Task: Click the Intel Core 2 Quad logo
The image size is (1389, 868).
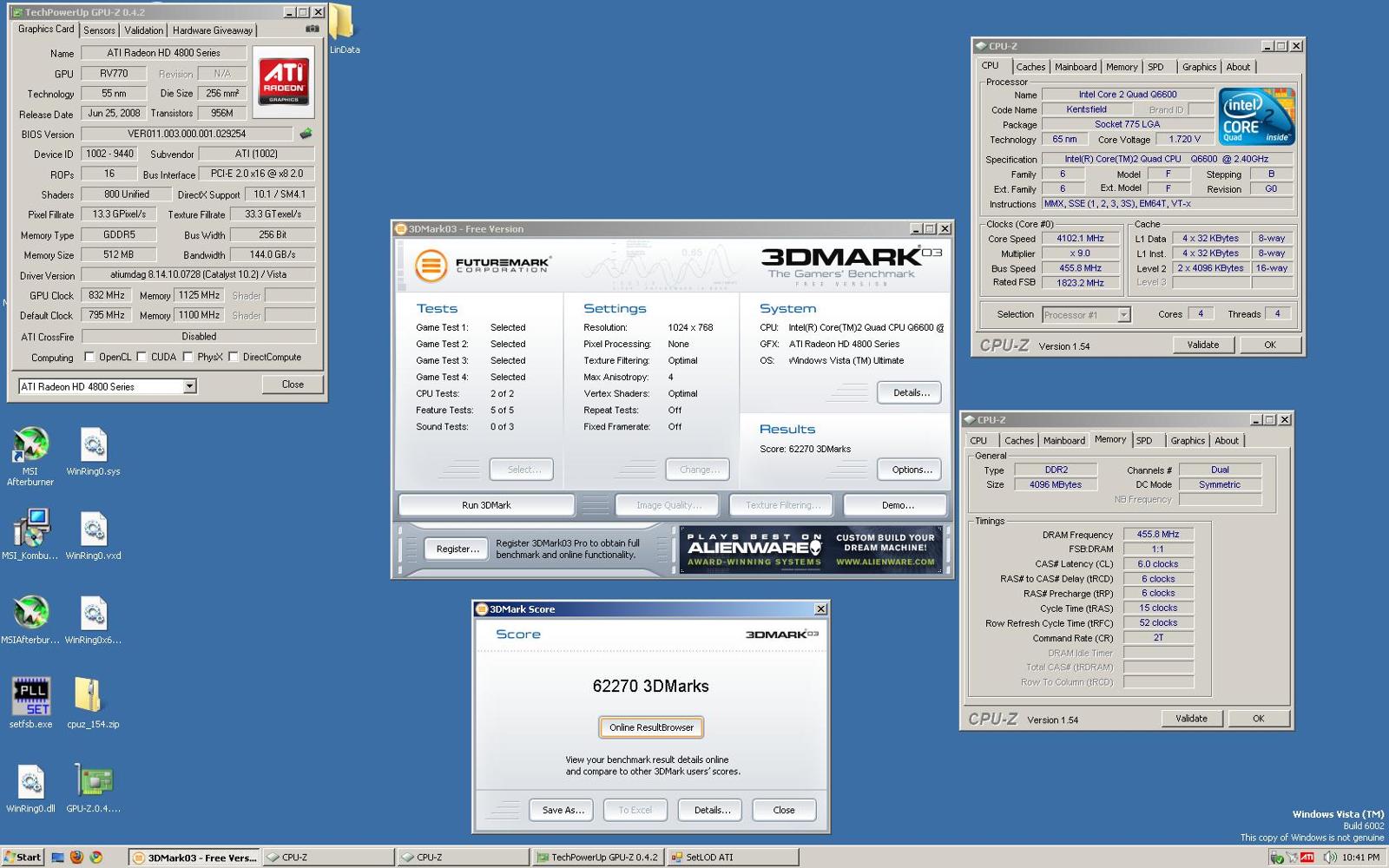Action: click(1256, 115)
